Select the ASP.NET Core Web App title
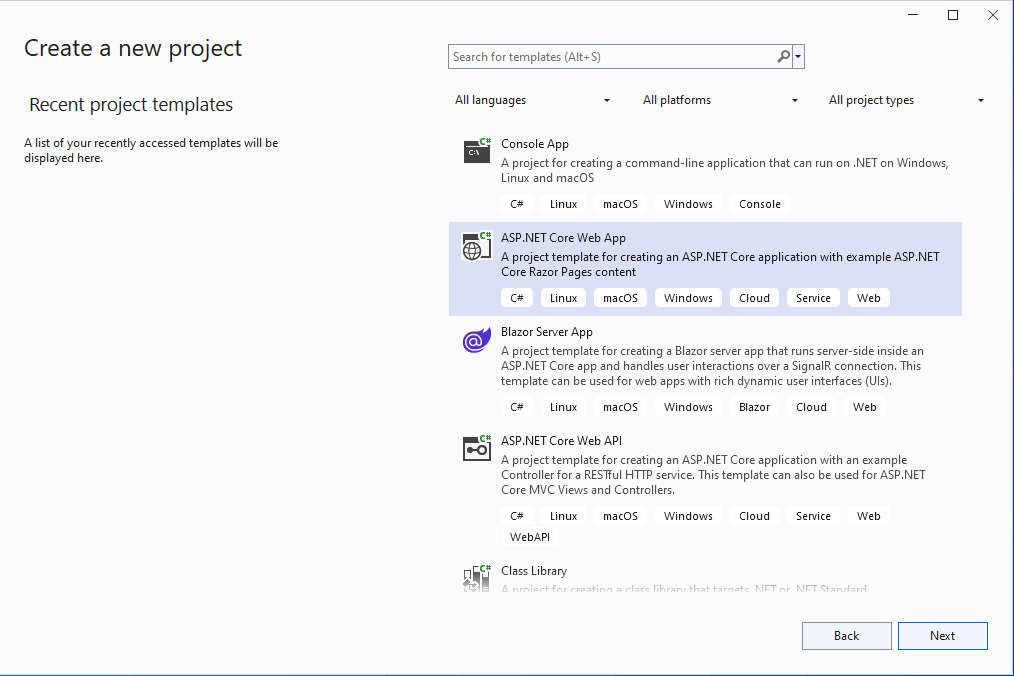 (563, 237)
